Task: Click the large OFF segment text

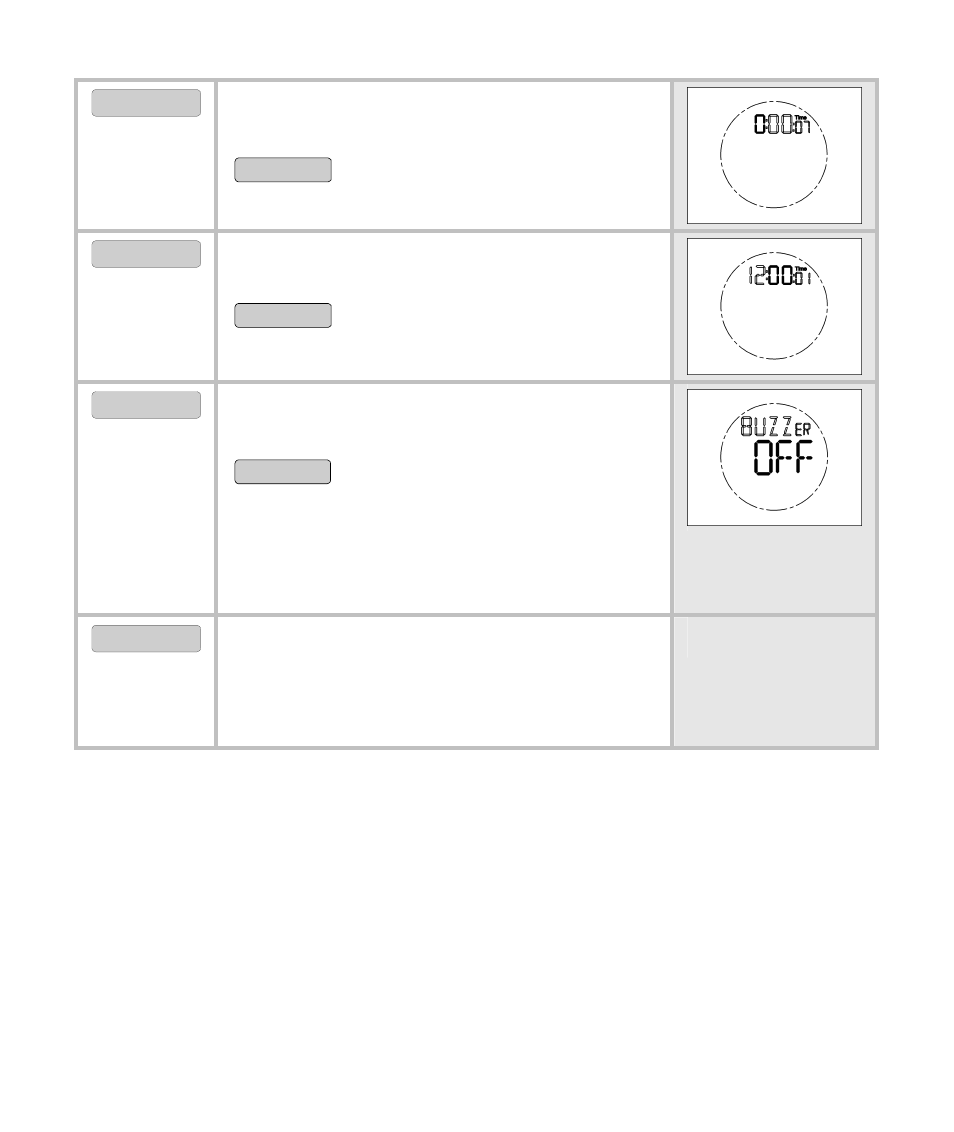Action: [x=783, y=457]
